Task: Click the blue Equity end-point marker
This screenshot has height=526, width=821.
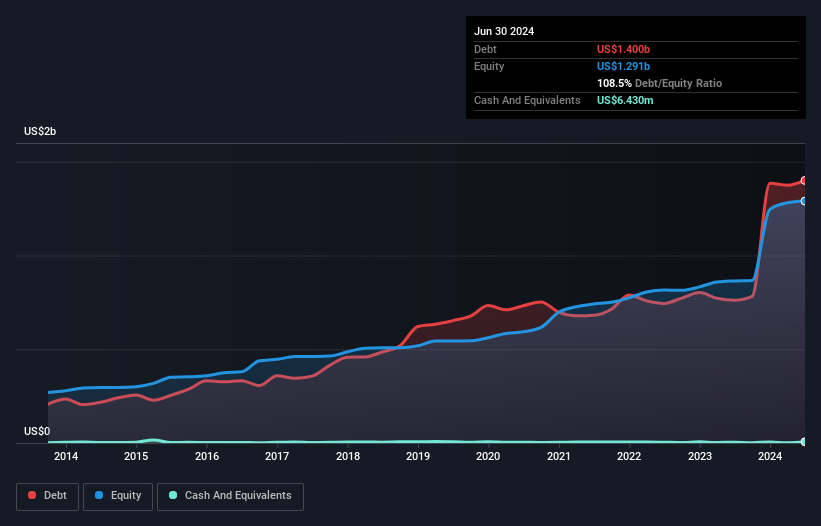Action: (804, 201)
